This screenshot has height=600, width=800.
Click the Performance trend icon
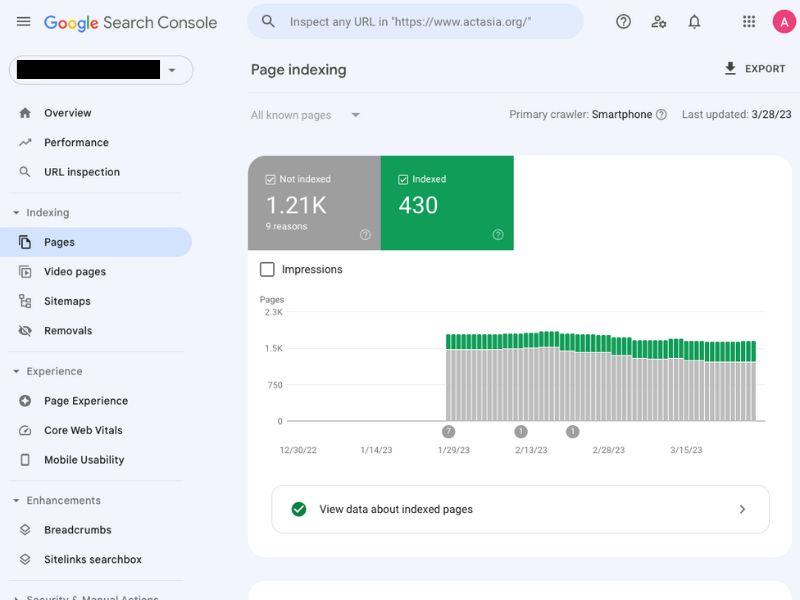[25, 142]
